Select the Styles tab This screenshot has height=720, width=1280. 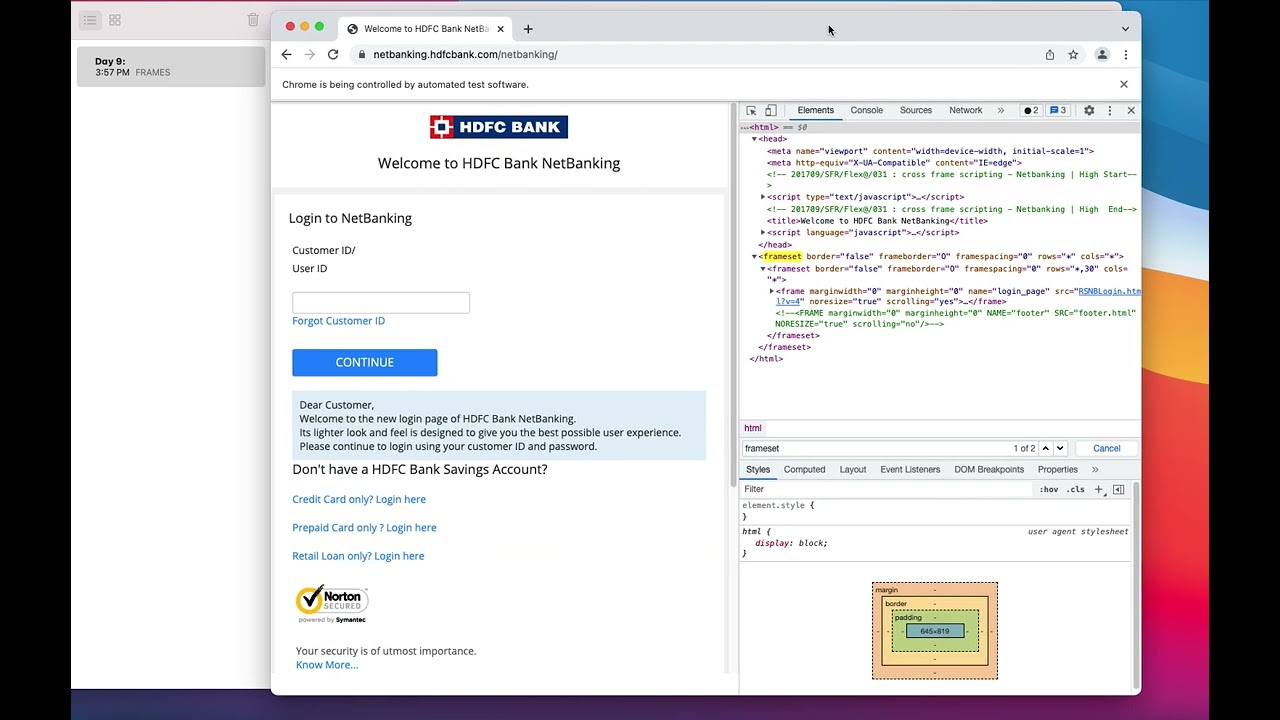tap(758, 470)
